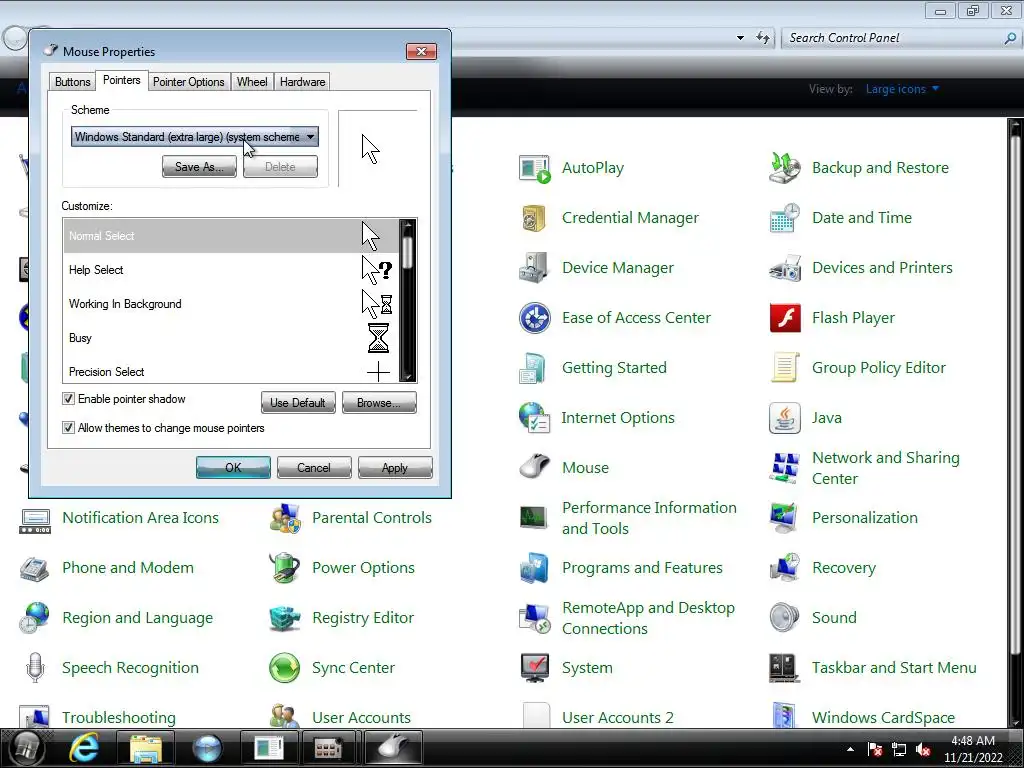Open the Power Options icon
1024x768 pixels.
(285, 568)
